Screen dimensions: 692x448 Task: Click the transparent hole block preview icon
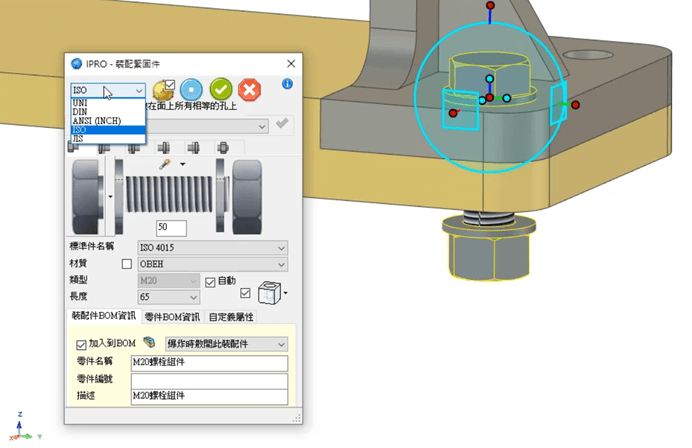(x=269, y=293)
